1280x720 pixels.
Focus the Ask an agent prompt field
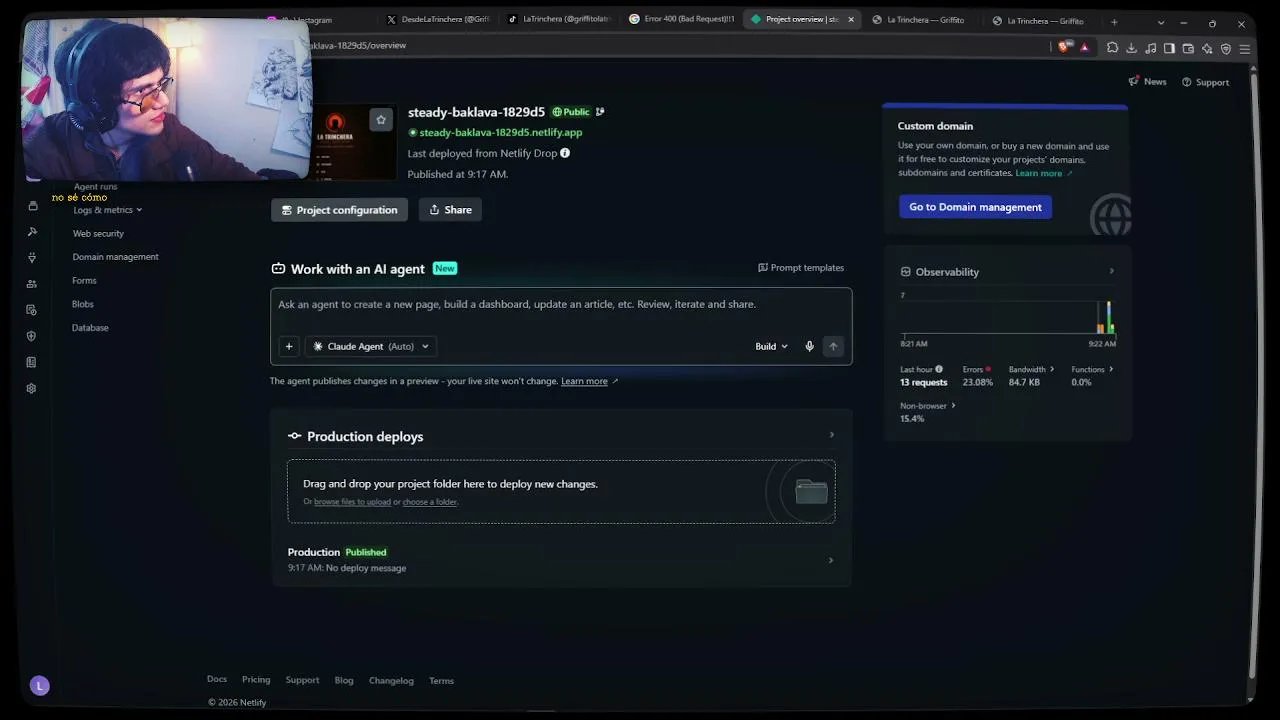click(x=561, y=304)
